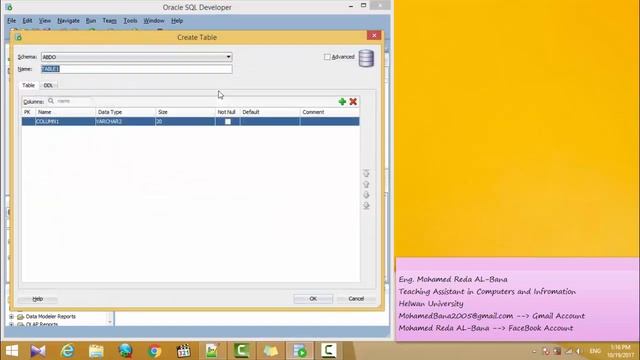The width and height of the screenshot is (640, 360).
Task: Select the Table tab
Action: [28, 85]
